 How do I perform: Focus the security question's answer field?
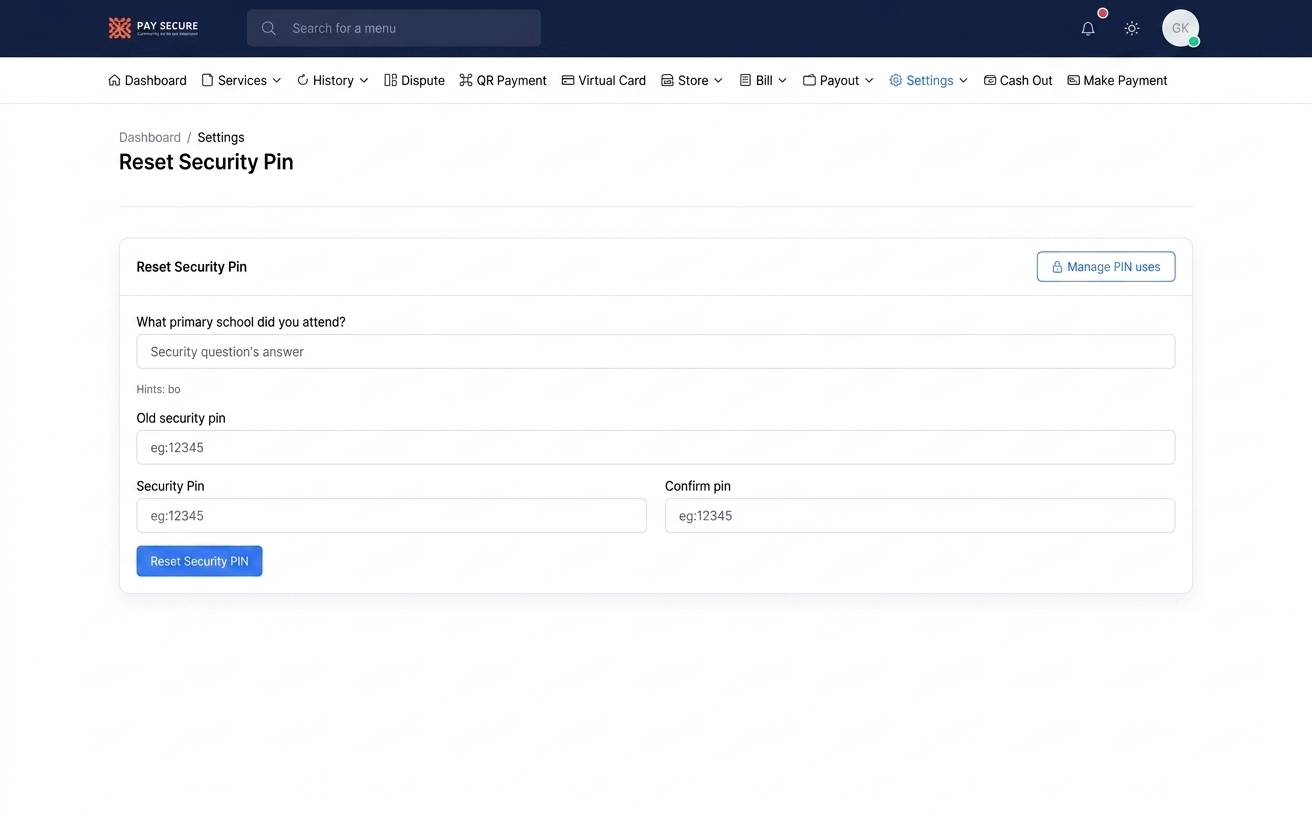pyautogui.click(x=656, y=351)
